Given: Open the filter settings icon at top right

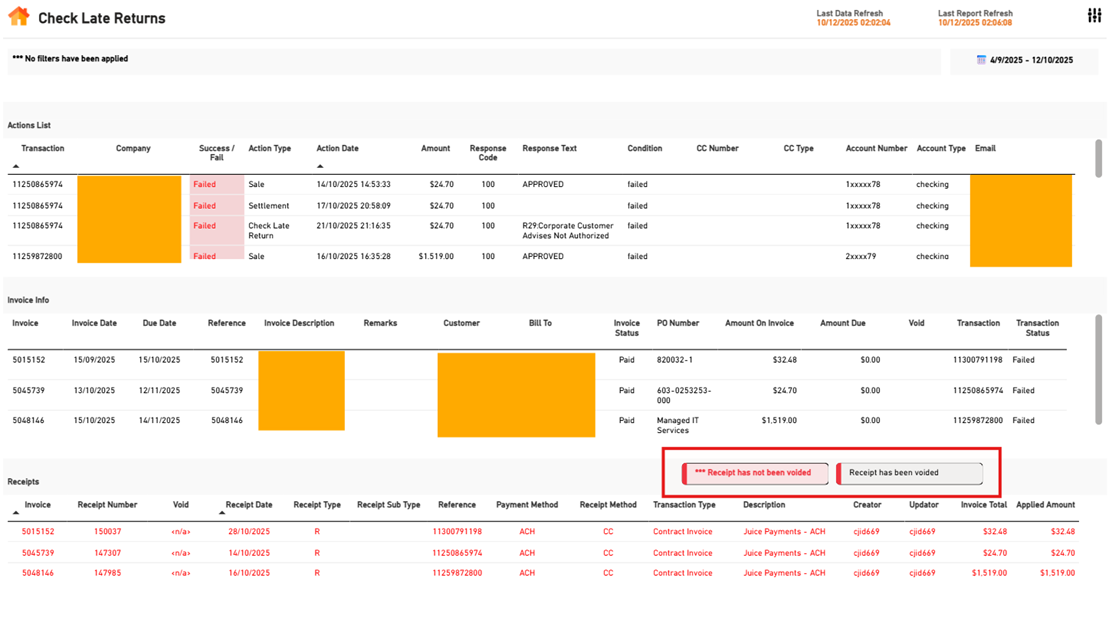Looking at the screenshot, I should click(1094, 16).
